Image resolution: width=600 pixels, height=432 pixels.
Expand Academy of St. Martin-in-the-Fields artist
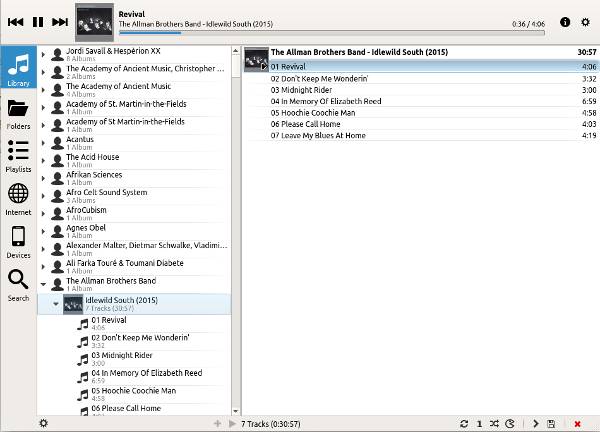pos(43,108)
